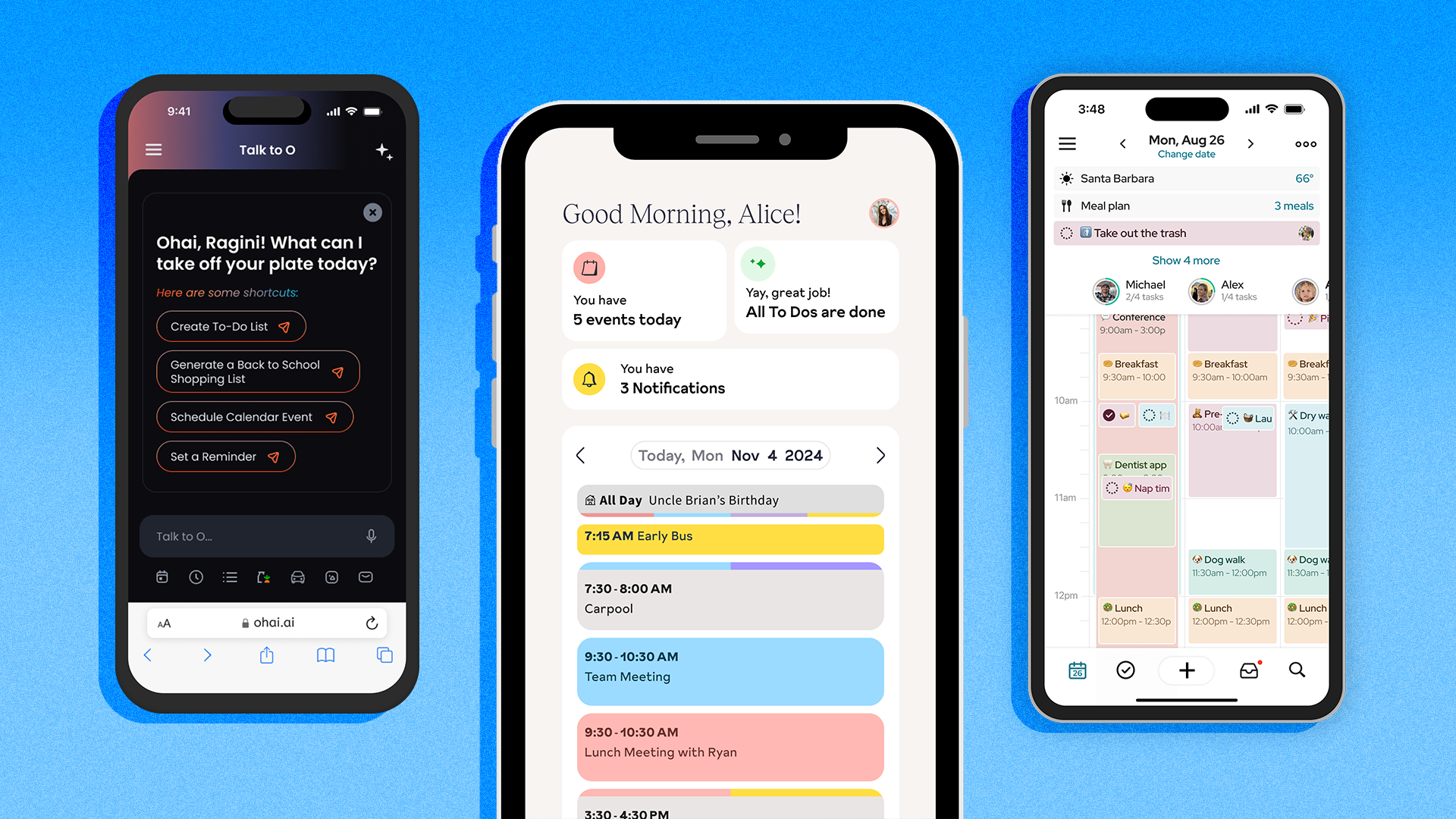Click Alice's profile avatar thumbnail
This screenshot has width=1456, height=819.
coord(883,212)
